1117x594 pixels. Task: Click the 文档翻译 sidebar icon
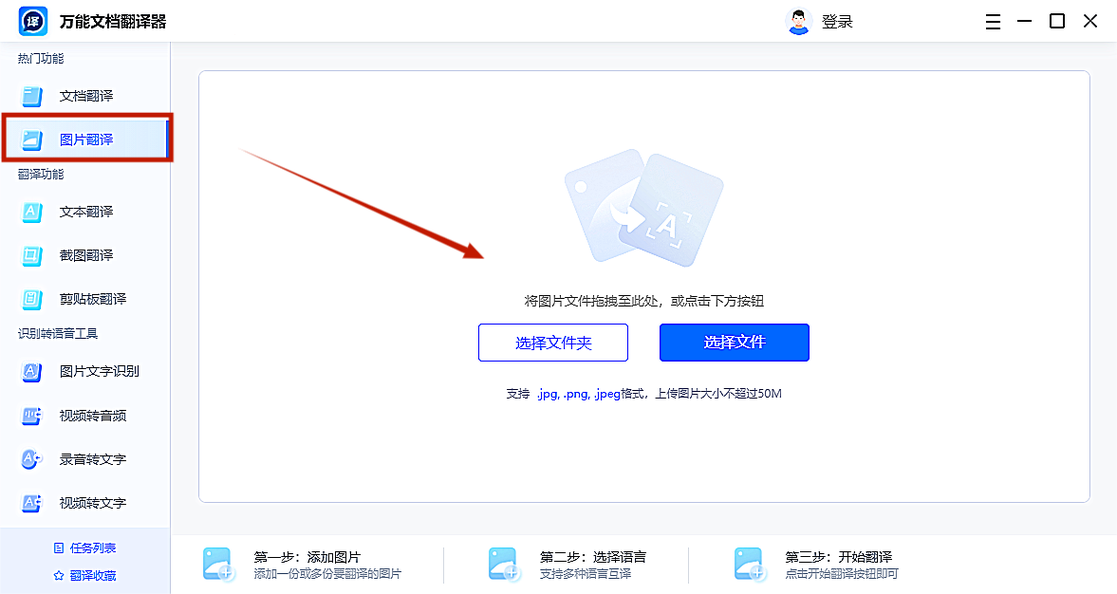[32, 95]
